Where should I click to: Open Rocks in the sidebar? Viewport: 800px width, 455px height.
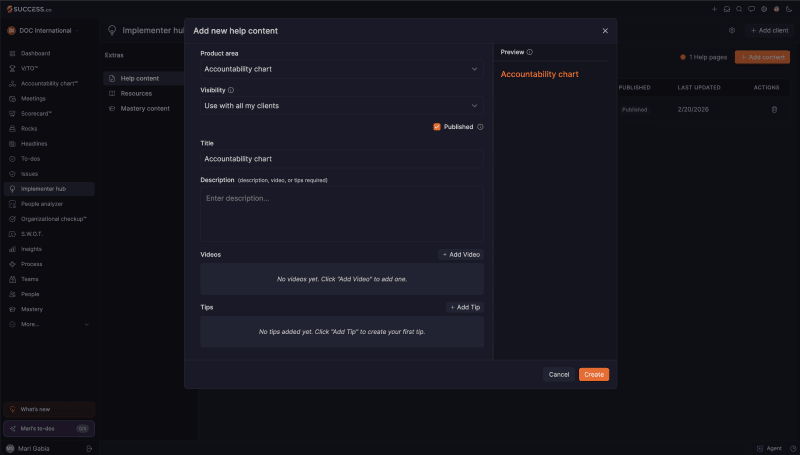coord(49,129)
